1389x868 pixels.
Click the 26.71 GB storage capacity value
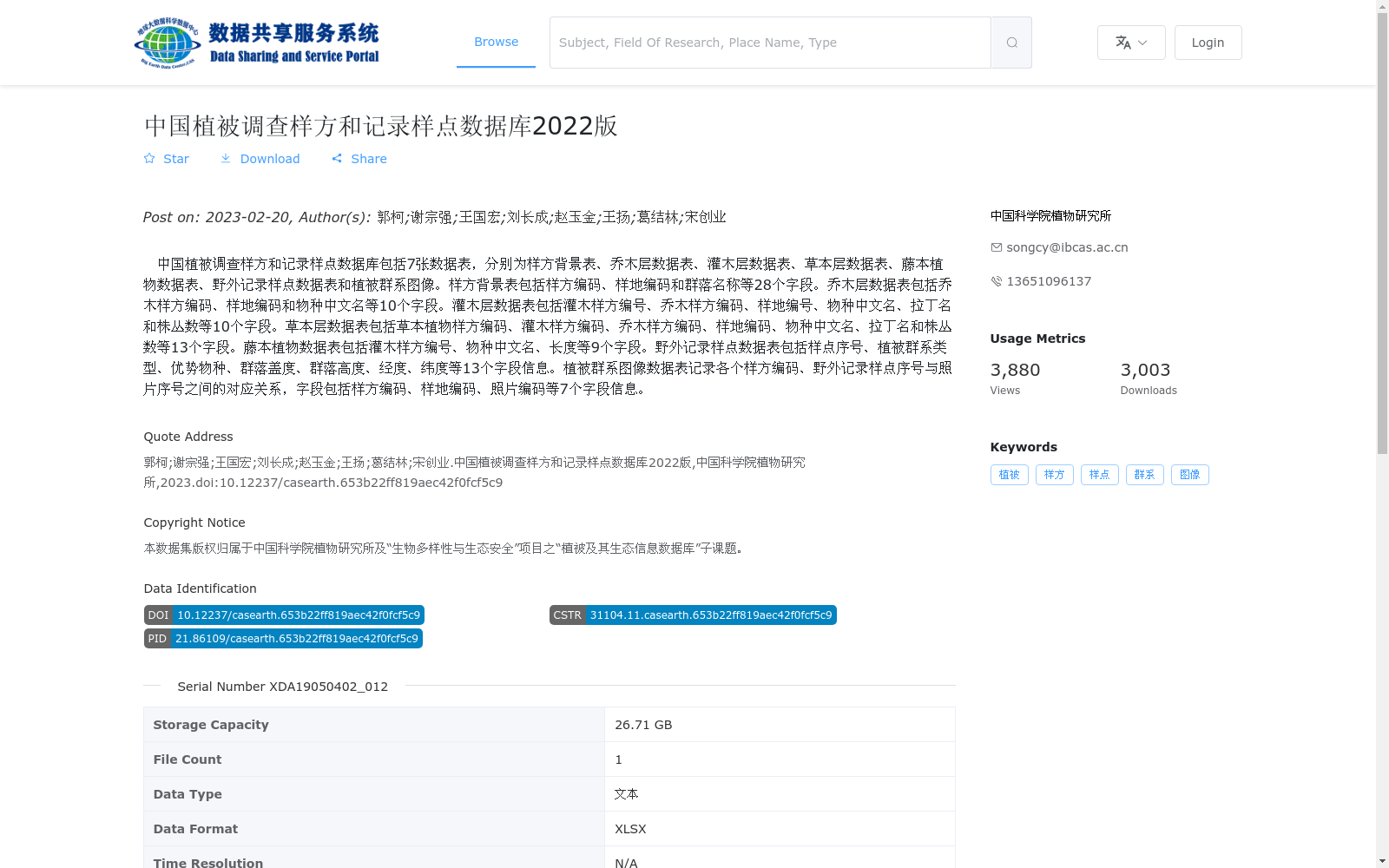pyautogui.click(x=643, y=725)
